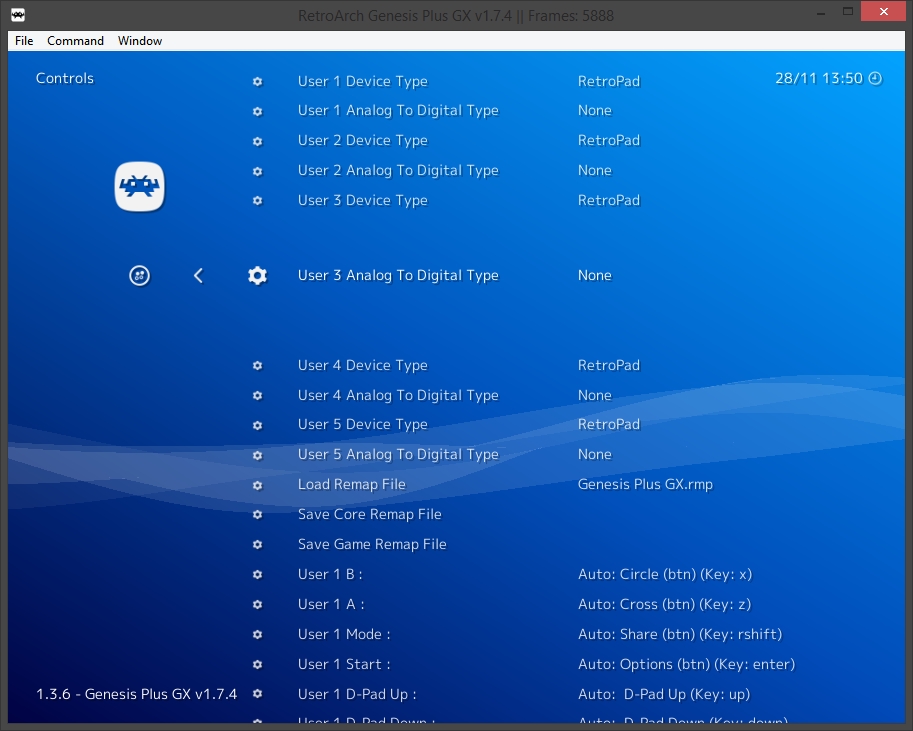Click gear icon beside User 1 Start
The image size is (913, 731).
coord(257,665)
